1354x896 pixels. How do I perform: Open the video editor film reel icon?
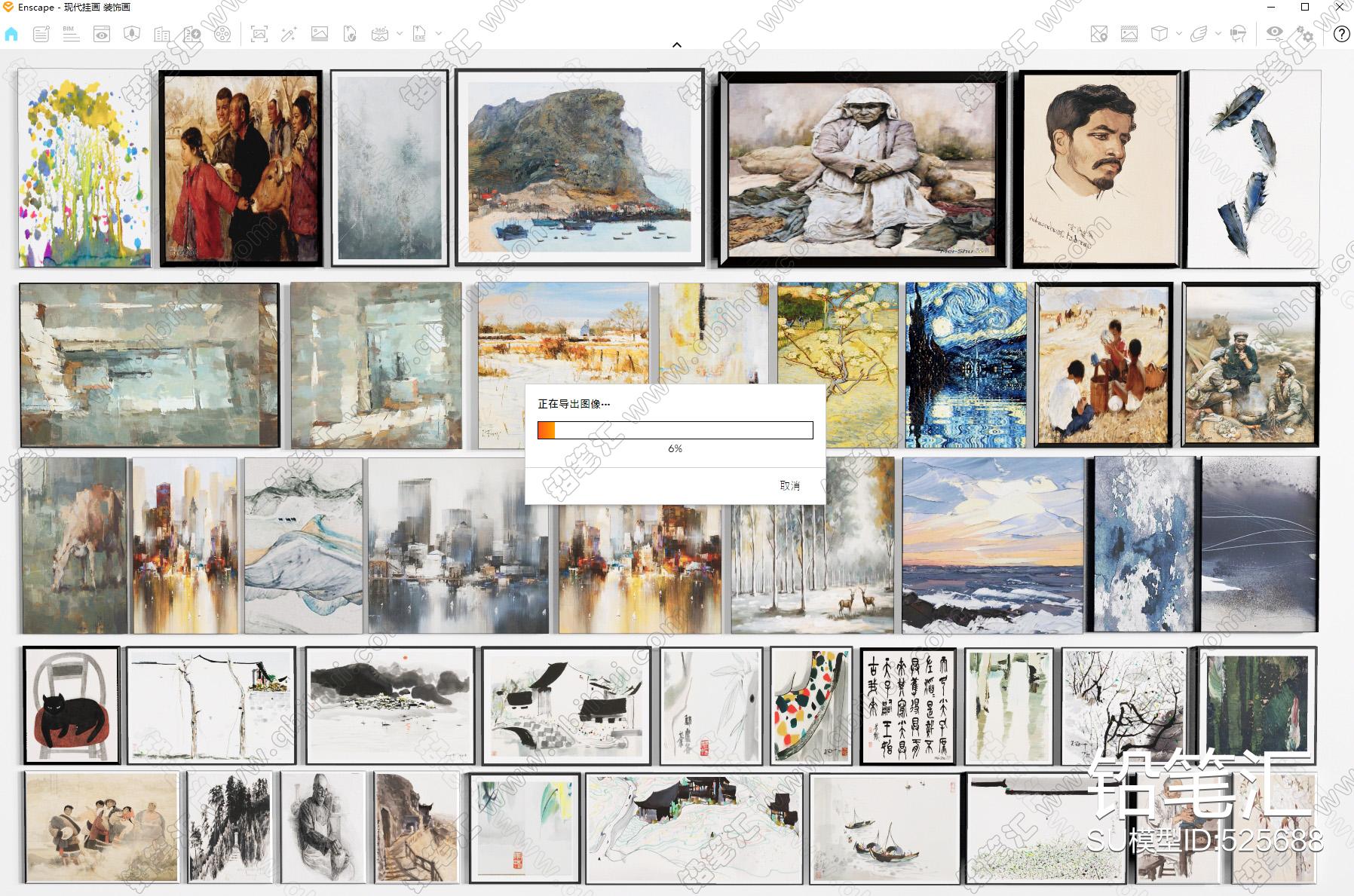click(222, 34)
